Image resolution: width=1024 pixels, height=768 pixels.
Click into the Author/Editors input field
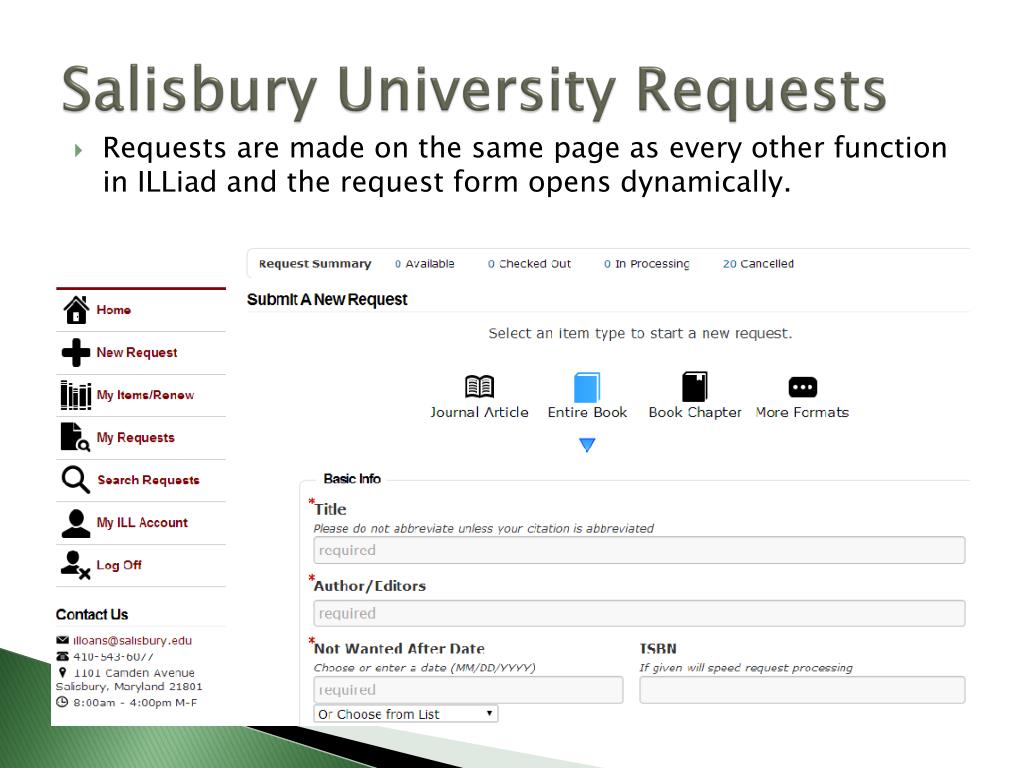coord(639,613)
